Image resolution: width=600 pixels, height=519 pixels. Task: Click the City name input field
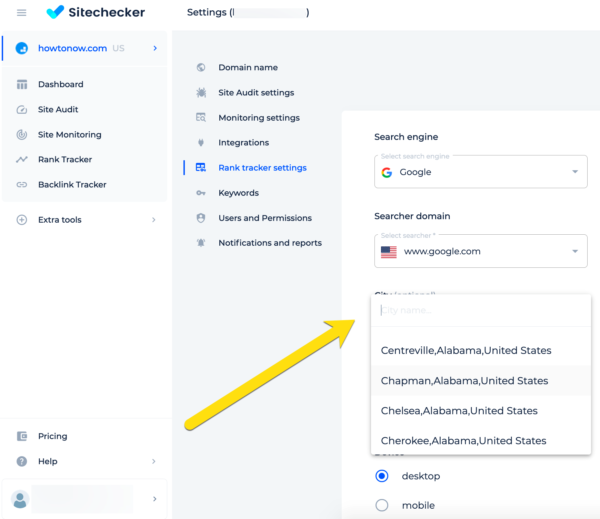click(x=481, y=310)
